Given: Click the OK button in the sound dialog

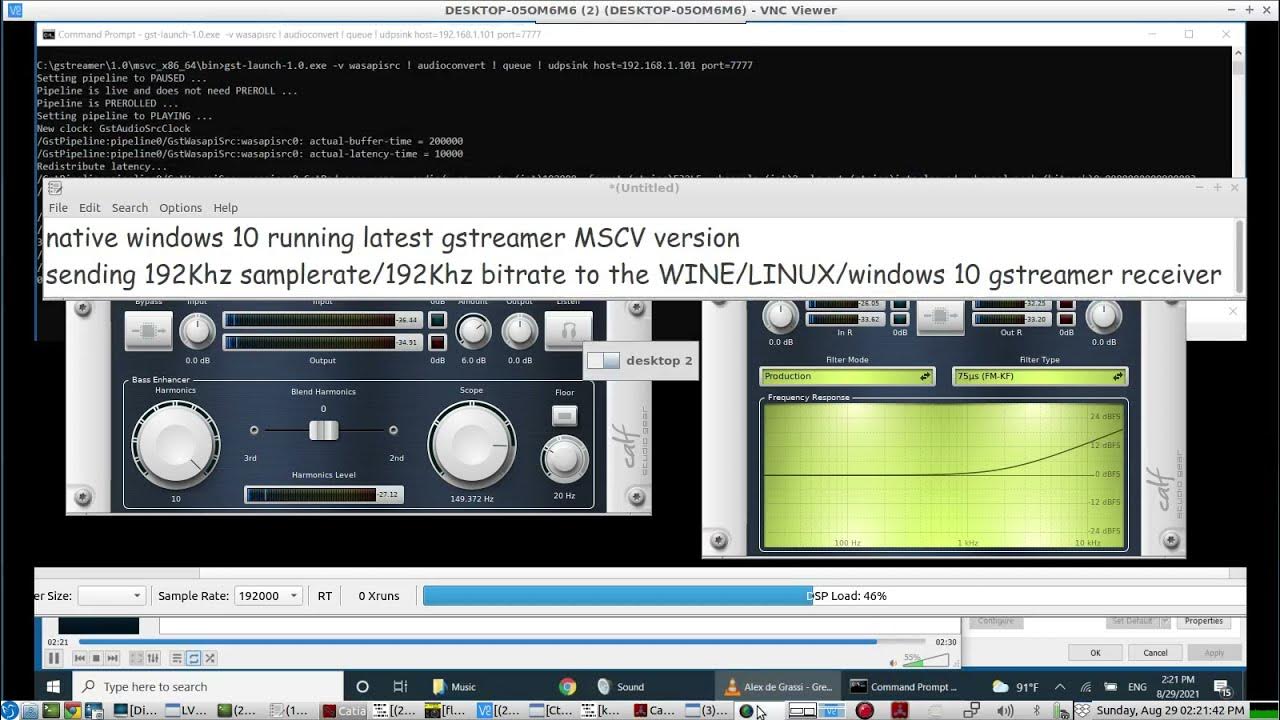Looking at the screenshot, I should pos(1095,652).
